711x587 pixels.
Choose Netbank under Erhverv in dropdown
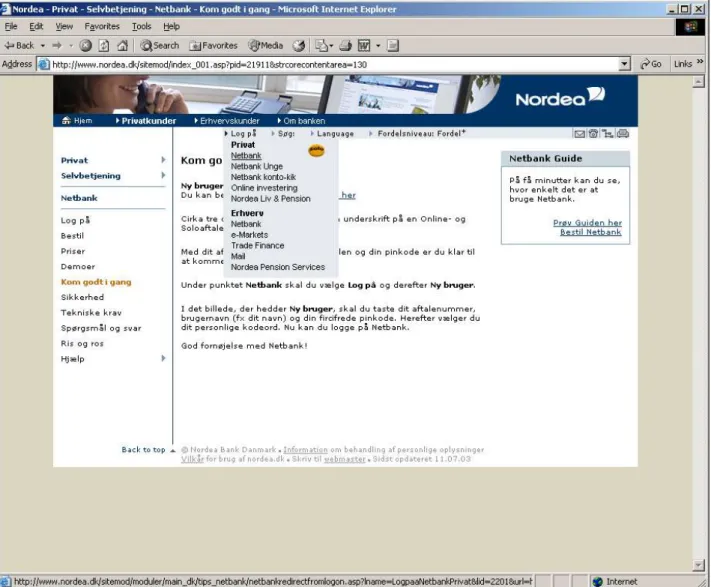246,224
